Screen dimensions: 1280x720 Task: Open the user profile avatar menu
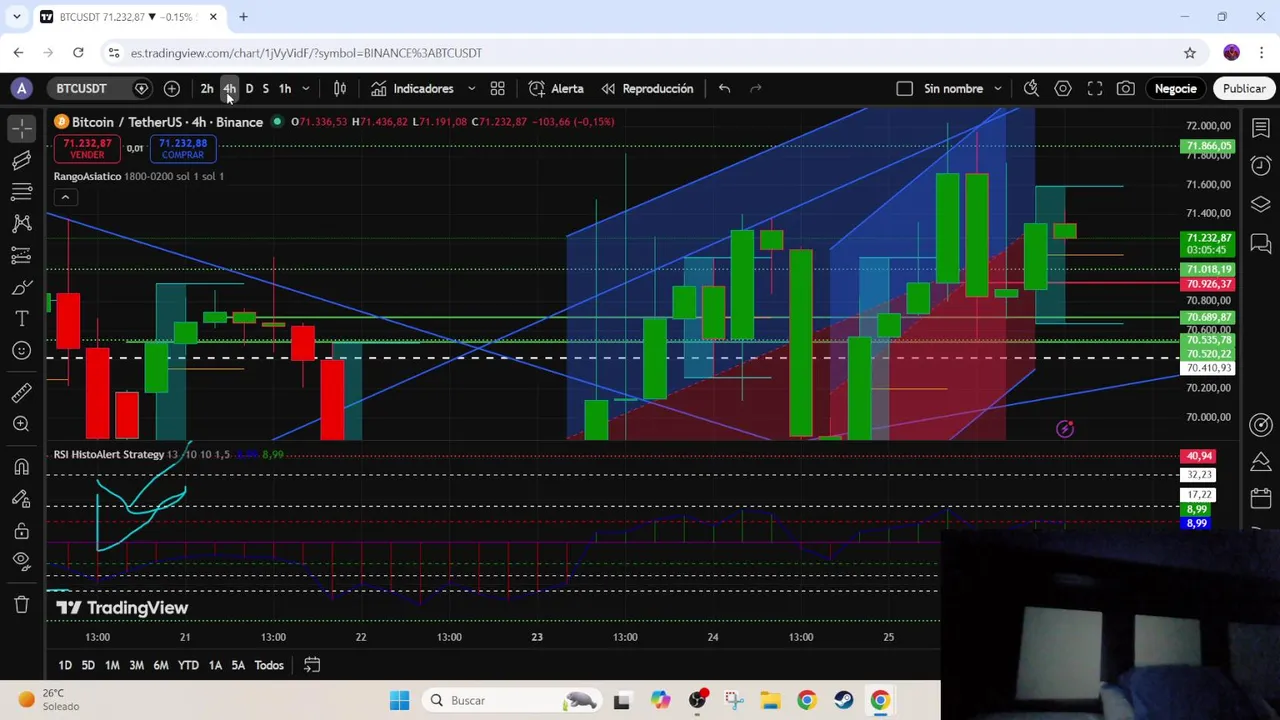[21, 89]
